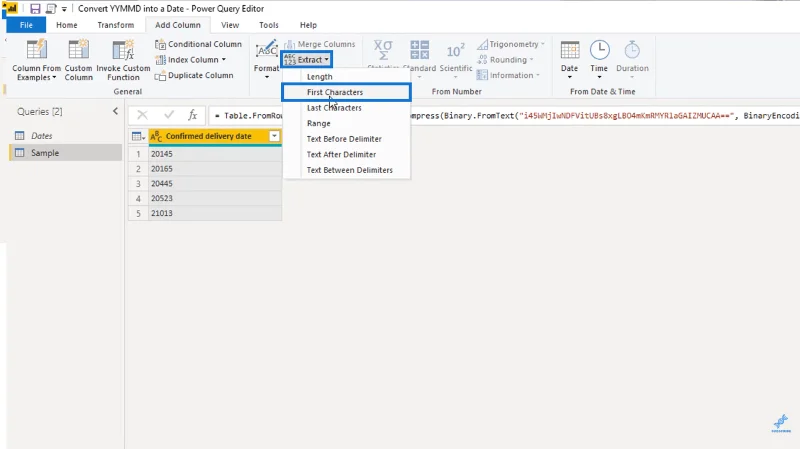Choose Text Between Delimiters

tap(346, 170)
